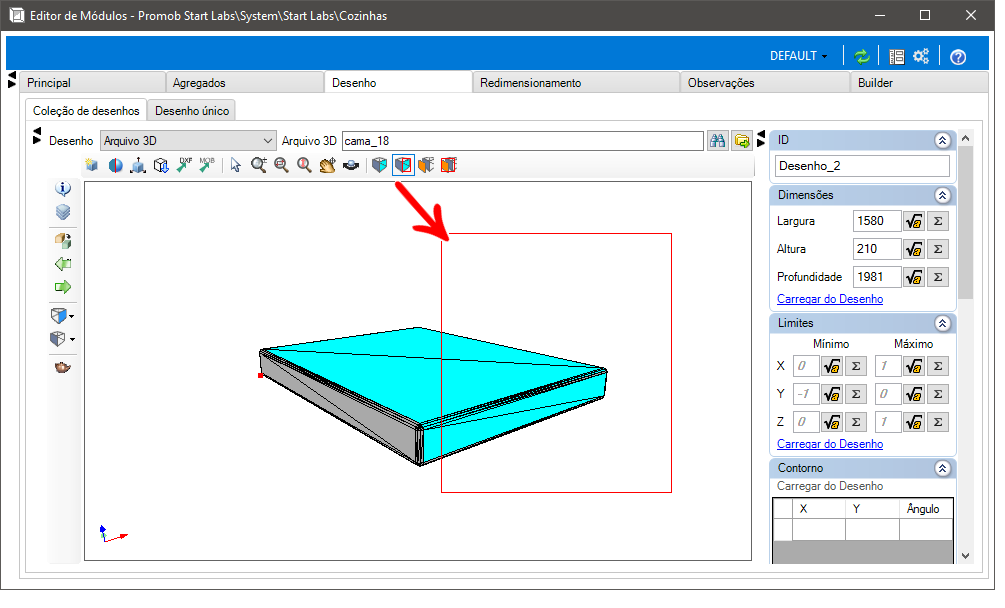This screenshot has height=608, width=1005.
Task: Switch to the Builder tab
Action: click(x=919, y=83)
